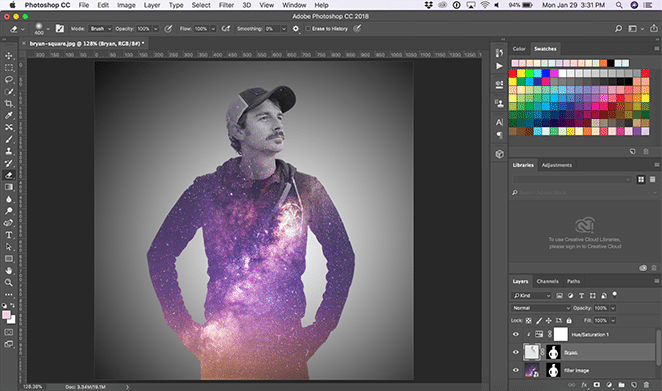
Task: Pick the red swatch in Swatches panel
Action: (x=513, y=73)
